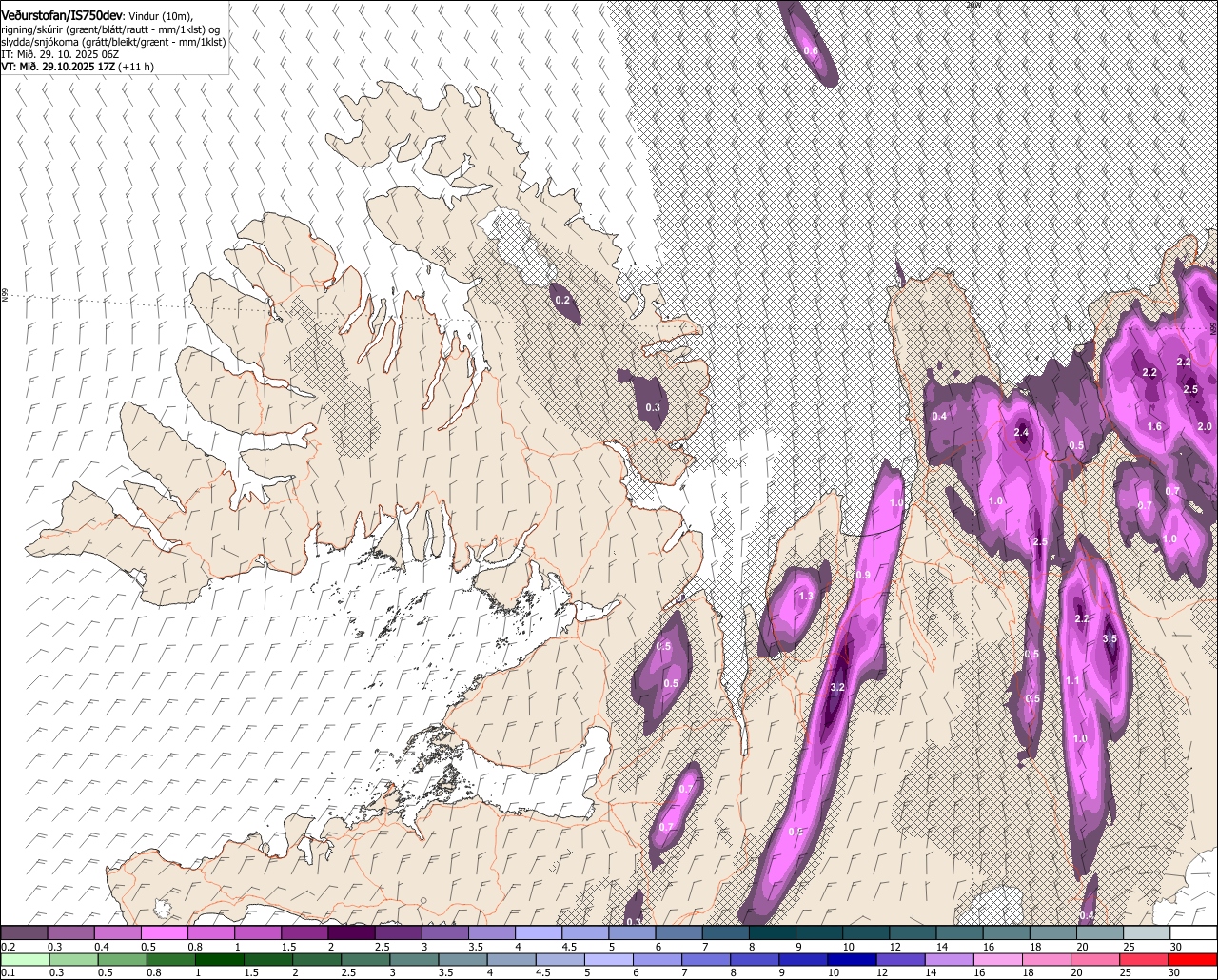
Task: Click the 2.0 precipitation value on the map
Action: click(1204, 426)
